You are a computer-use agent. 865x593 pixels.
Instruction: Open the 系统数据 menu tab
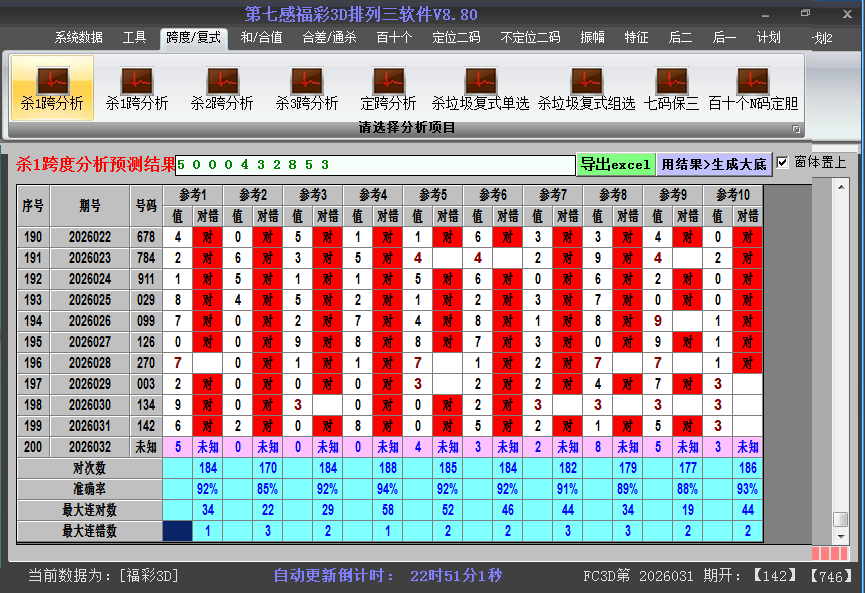pos(78,38)
